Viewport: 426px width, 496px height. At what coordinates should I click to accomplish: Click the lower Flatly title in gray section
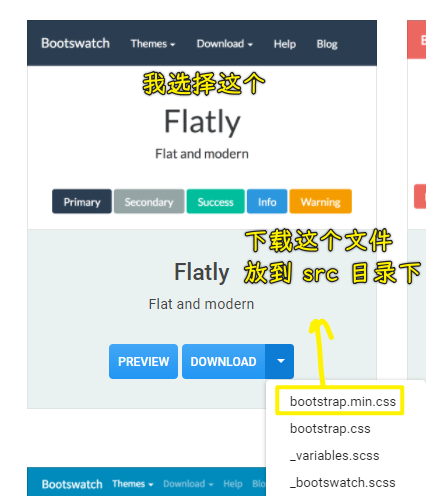(x=202, y=272)
